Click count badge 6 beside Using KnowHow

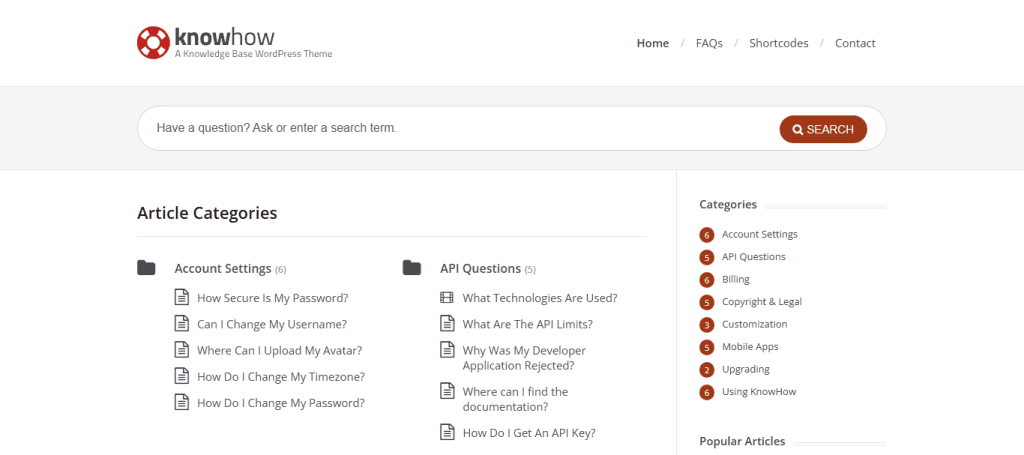[x=707, y=392]
